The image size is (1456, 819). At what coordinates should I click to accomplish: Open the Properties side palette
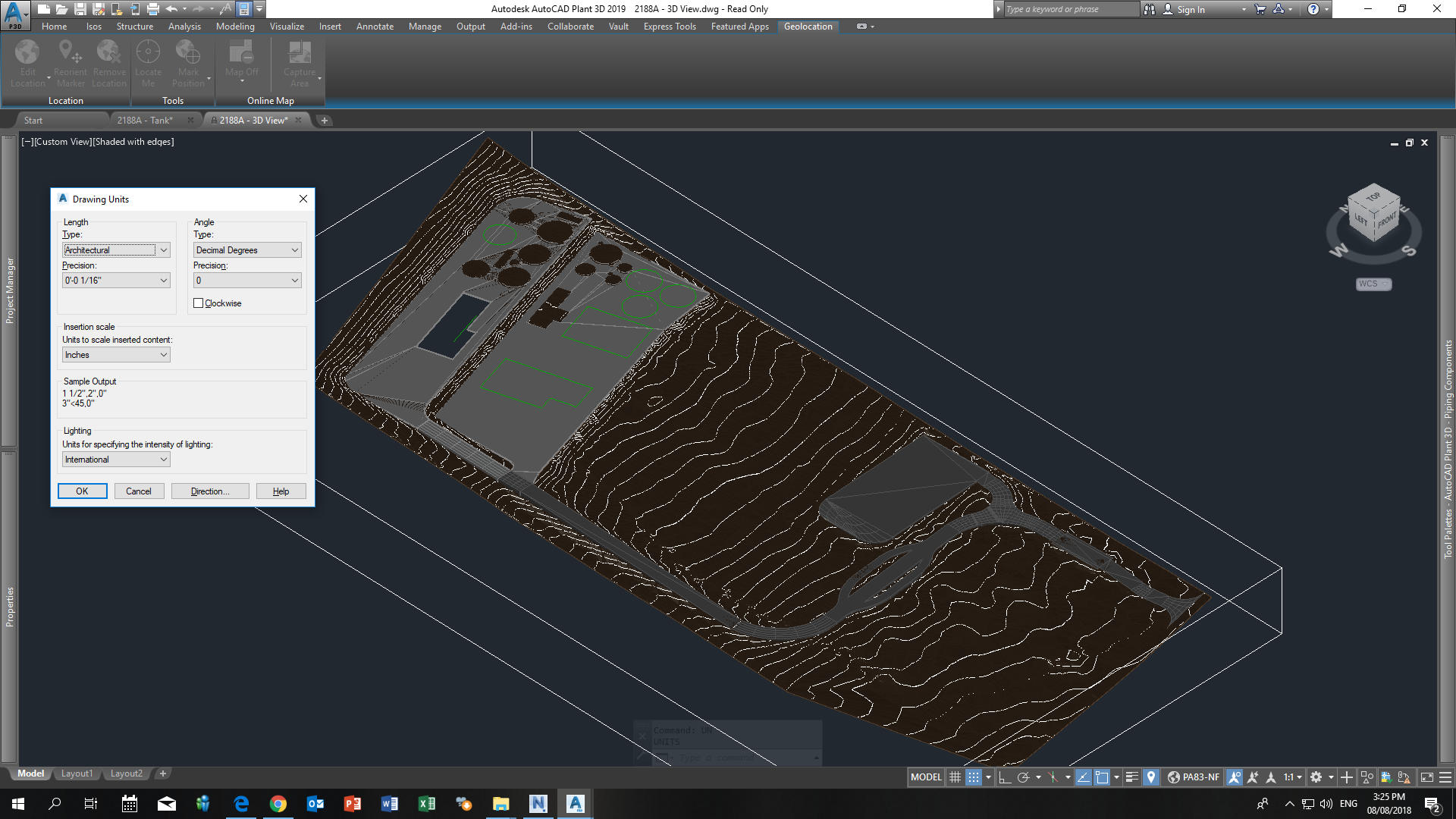coord(9,607)
